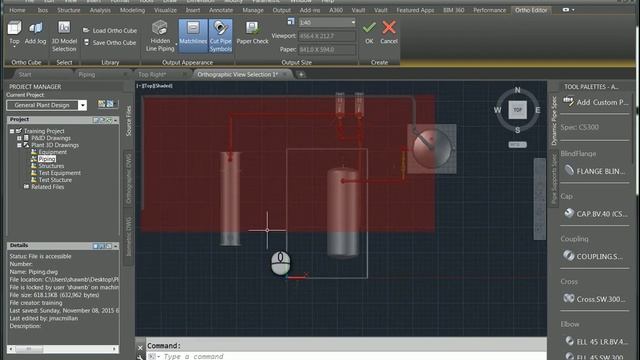The image size is (640, 360).
Task: Open the Annotate ribbon tab
Action: click(x=221, y=10)
